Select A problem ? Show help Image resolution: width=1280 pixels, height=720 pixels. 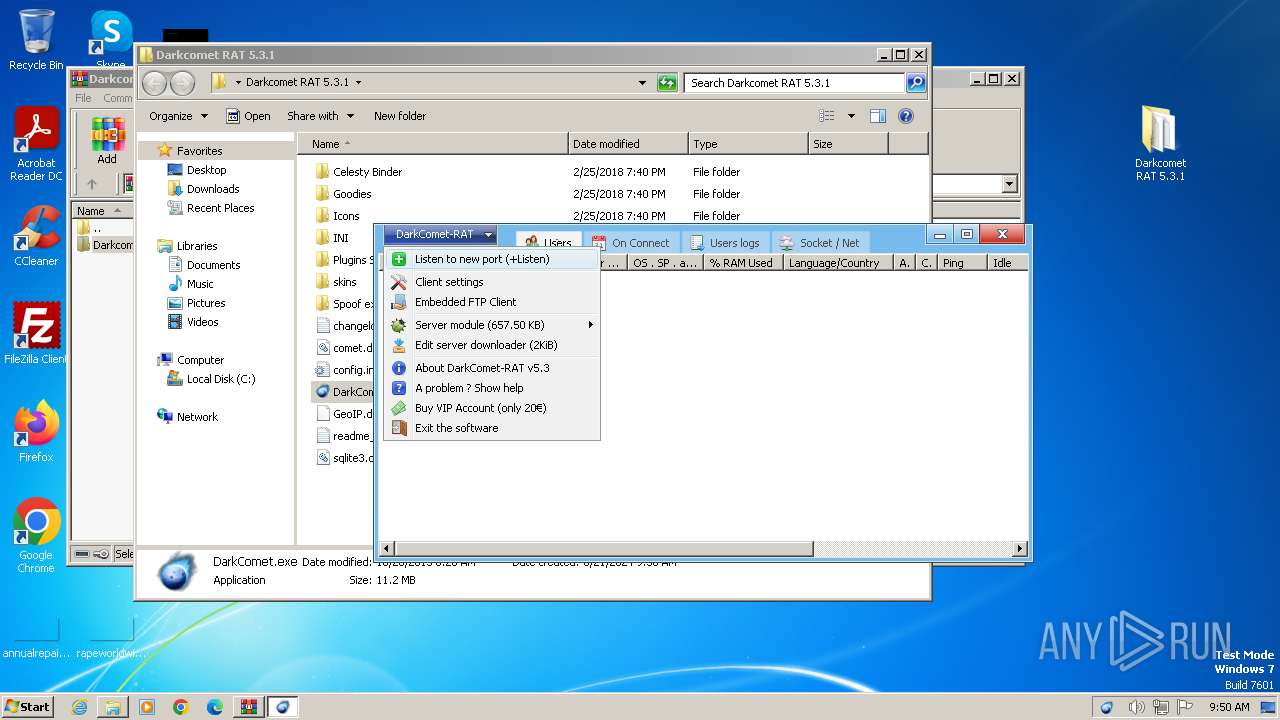click(x=491, y=388)
